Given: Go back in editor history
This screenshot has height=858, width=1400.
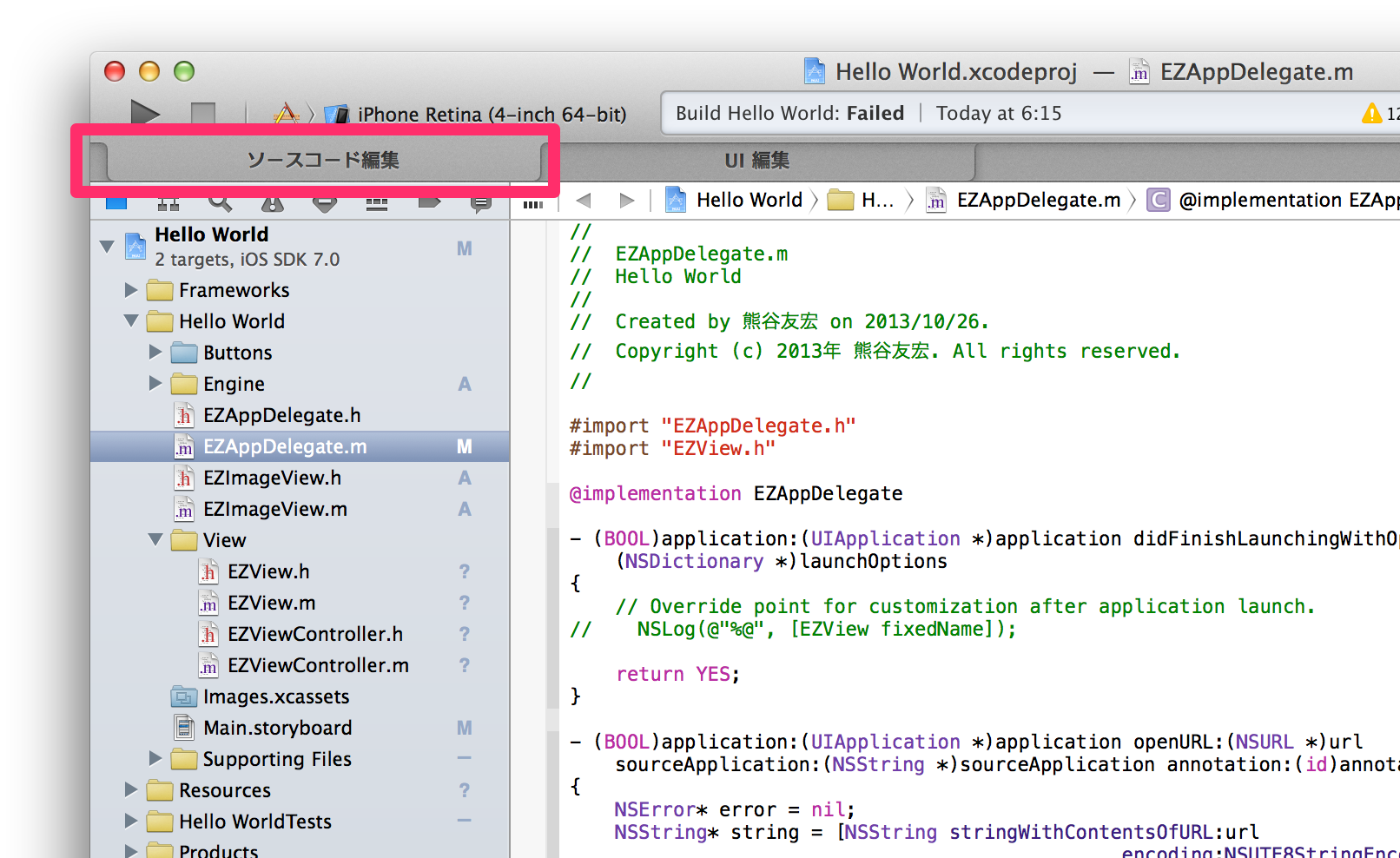Looking at the screenshot, I should coord(584,201).
